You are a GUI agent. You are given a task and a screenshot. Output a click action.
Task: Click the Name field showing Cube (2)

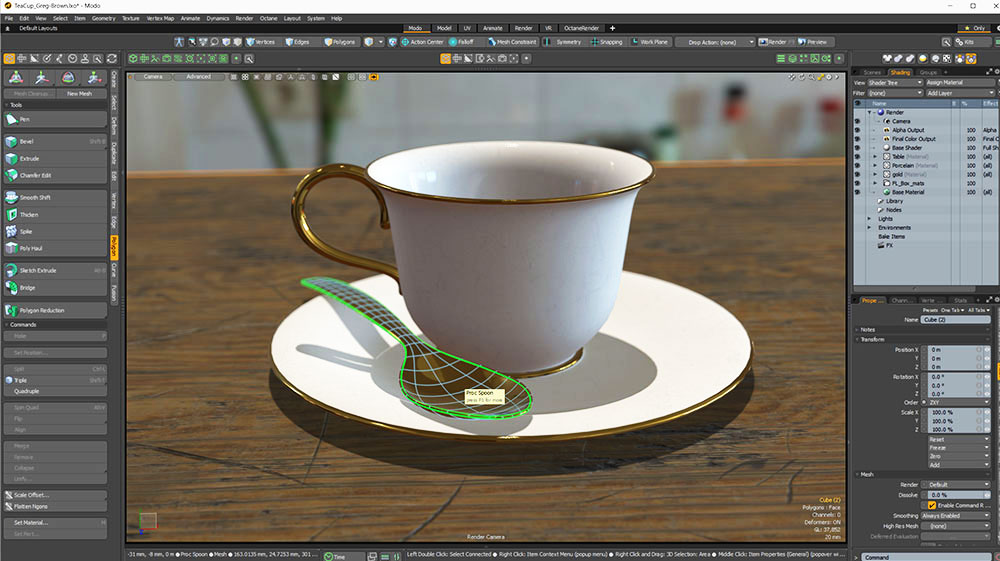click(x=955, y=319)
